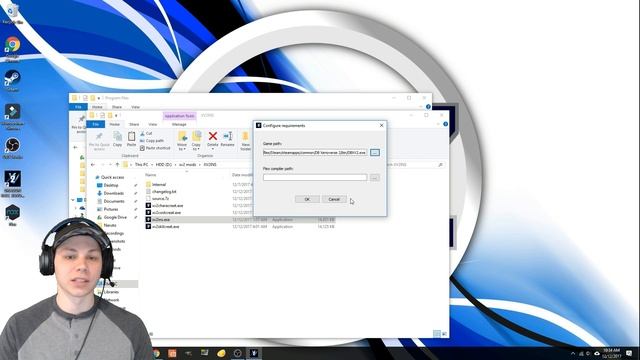Switch to View tab in XV2INS window

tap(153, 124)
